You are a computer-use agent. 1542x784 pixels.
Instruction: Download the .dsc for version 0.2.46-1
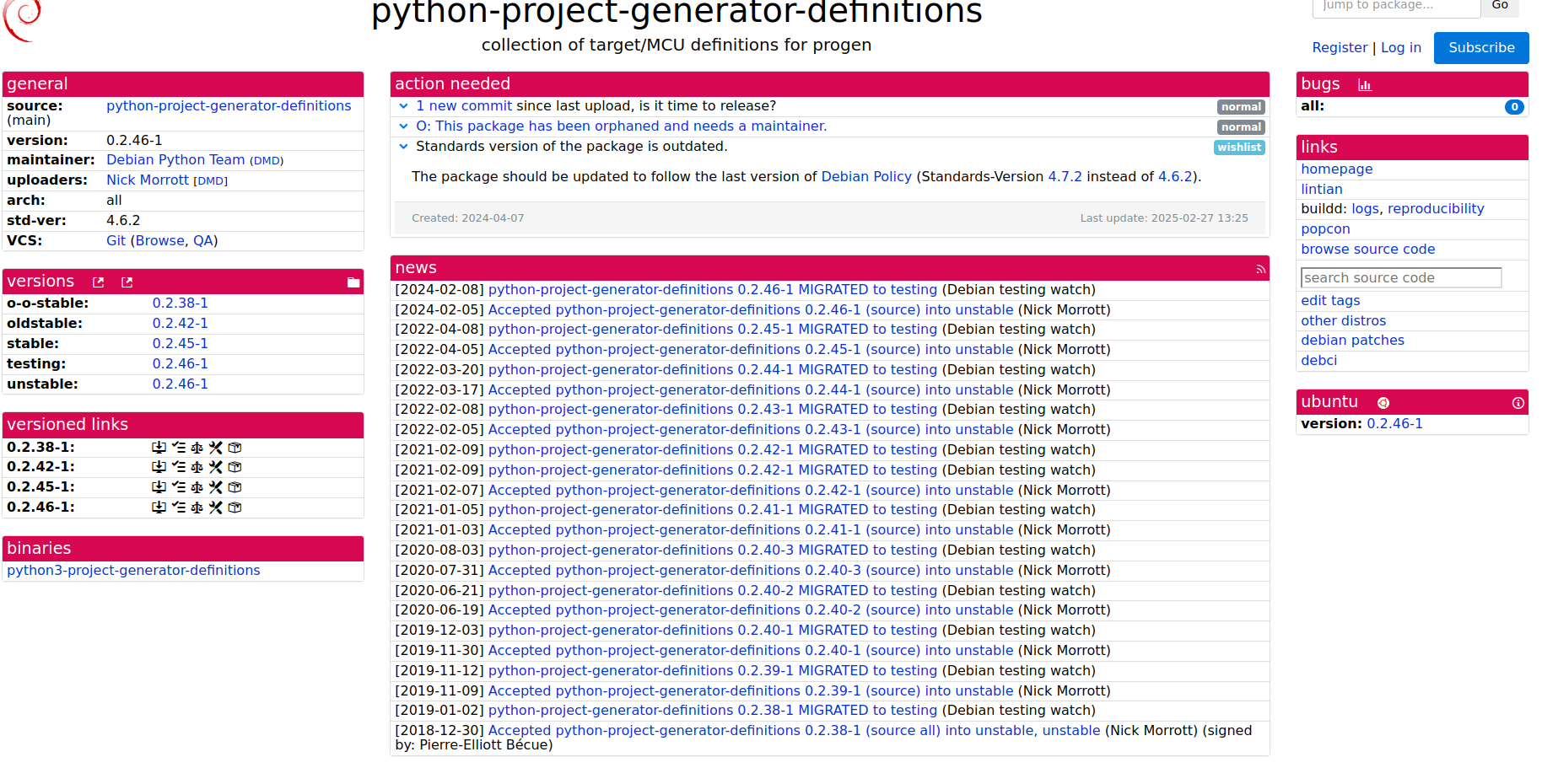coord(159,507)
